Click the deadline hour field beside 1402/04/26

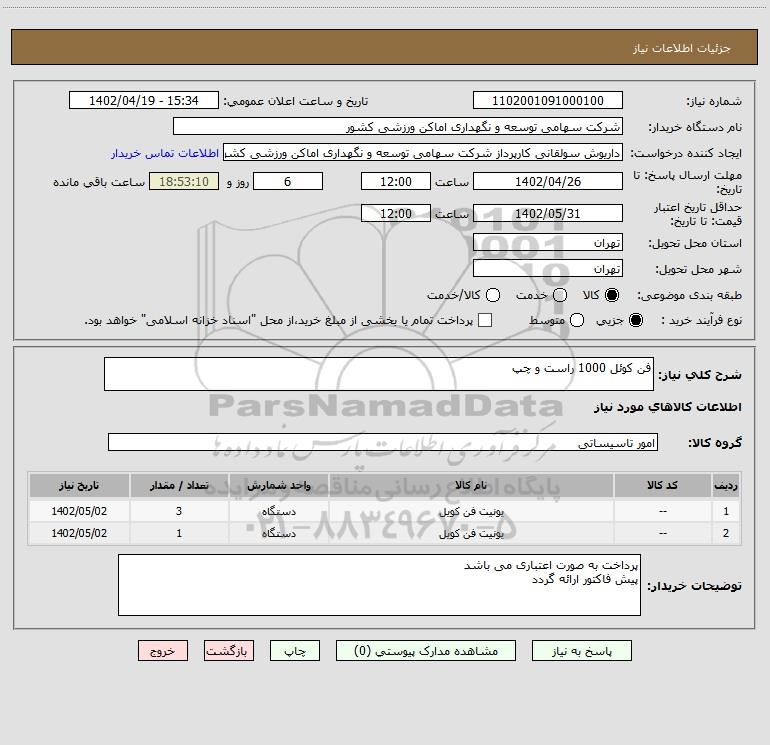(x=396, y=181)
